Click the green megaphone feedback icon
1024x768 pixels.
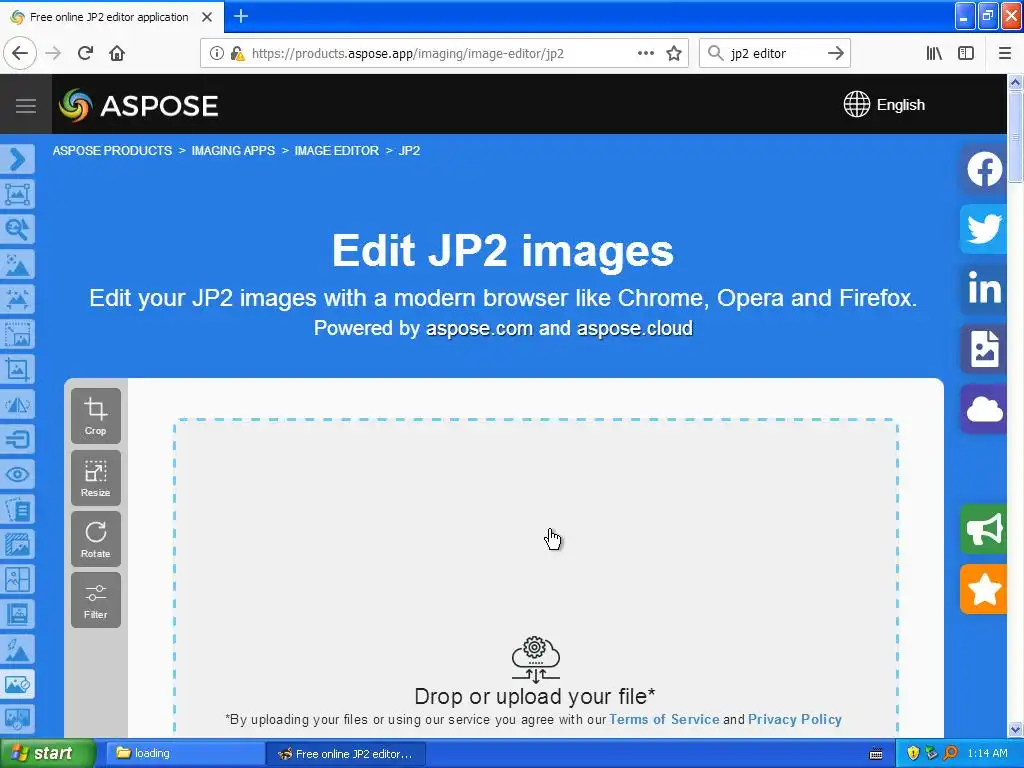tap(984, 530)
